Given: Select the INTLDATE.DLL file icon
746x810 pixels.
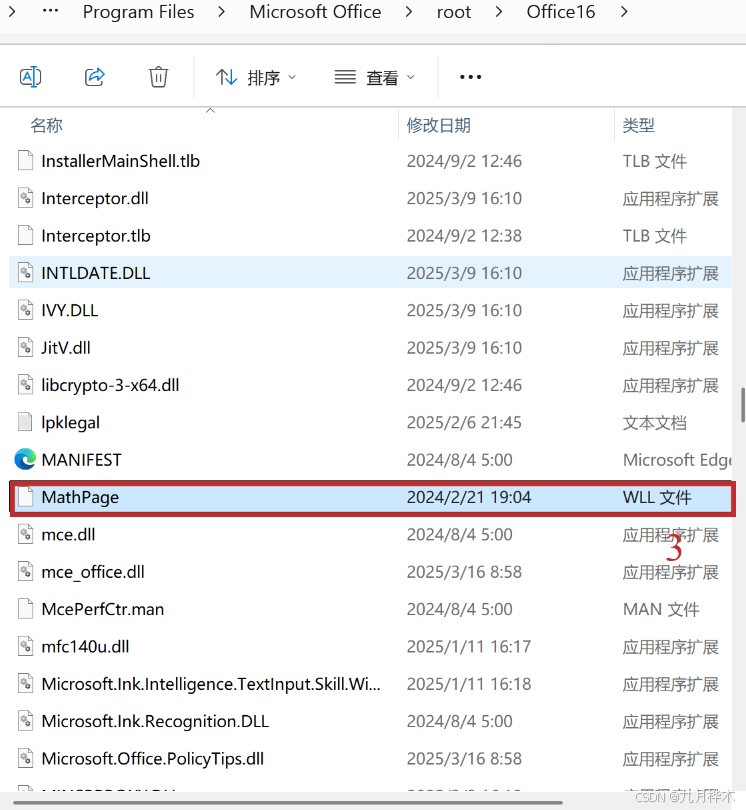Looking at the screenshot, I should point(25,273).
